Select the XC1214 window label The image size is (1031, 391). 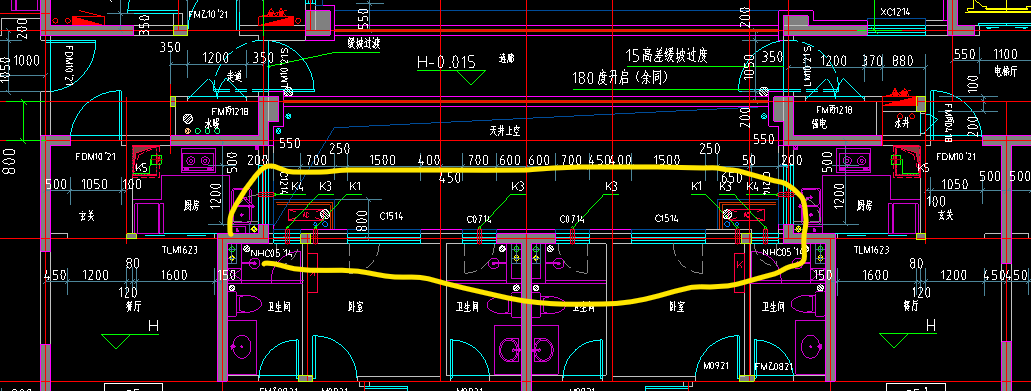[896, 12]
